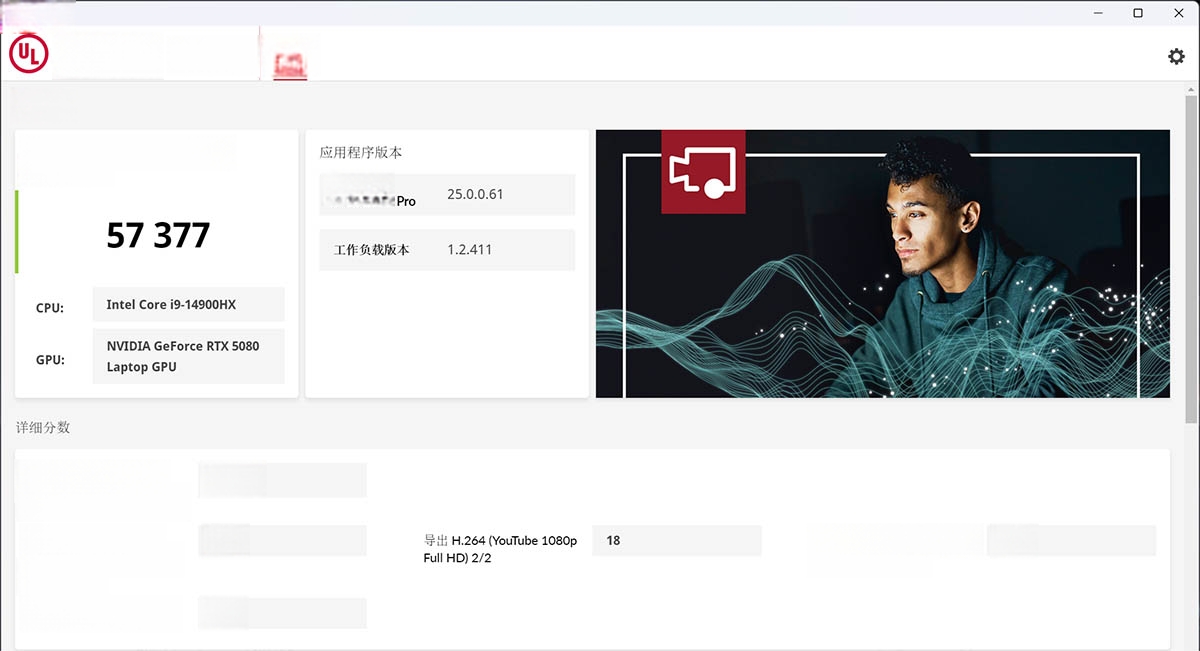Click the 详细分数 section heading
Image resolution: width=1200 pixels, height=651 pixels.
tap(43, 427)
